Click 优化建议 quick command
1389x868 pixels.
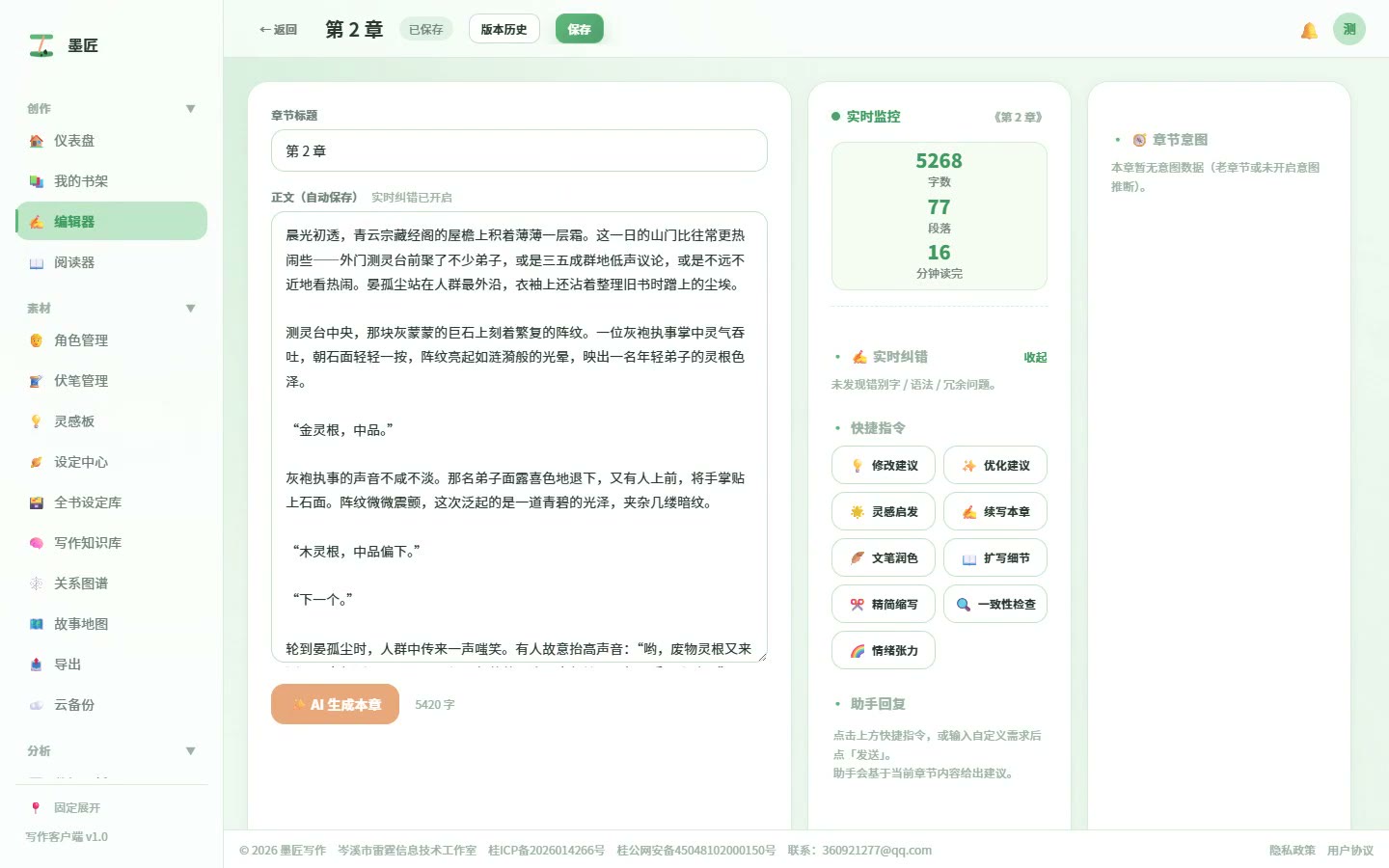tap(994, 465)
